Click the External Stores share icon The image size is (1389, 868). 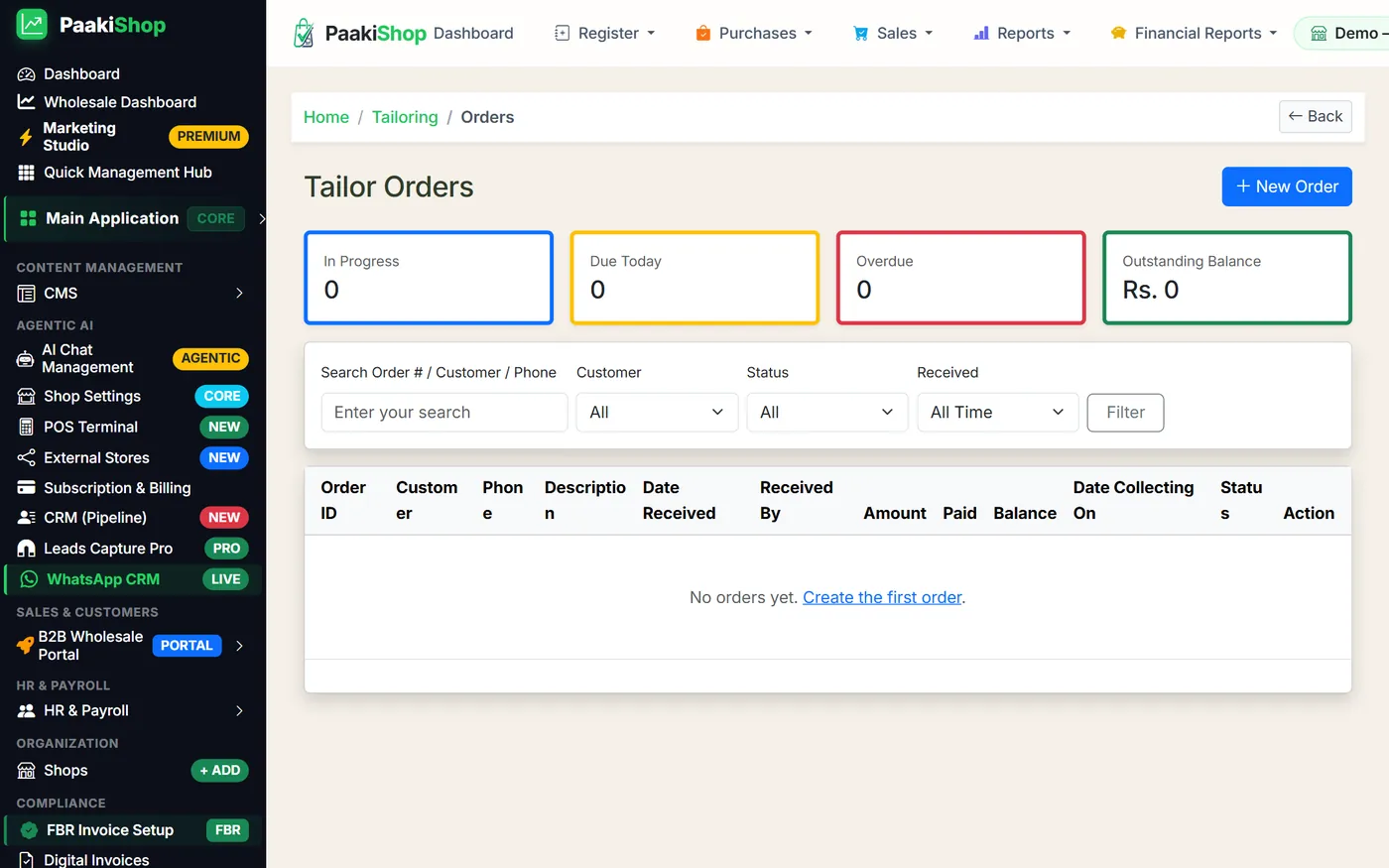[26, 458]
